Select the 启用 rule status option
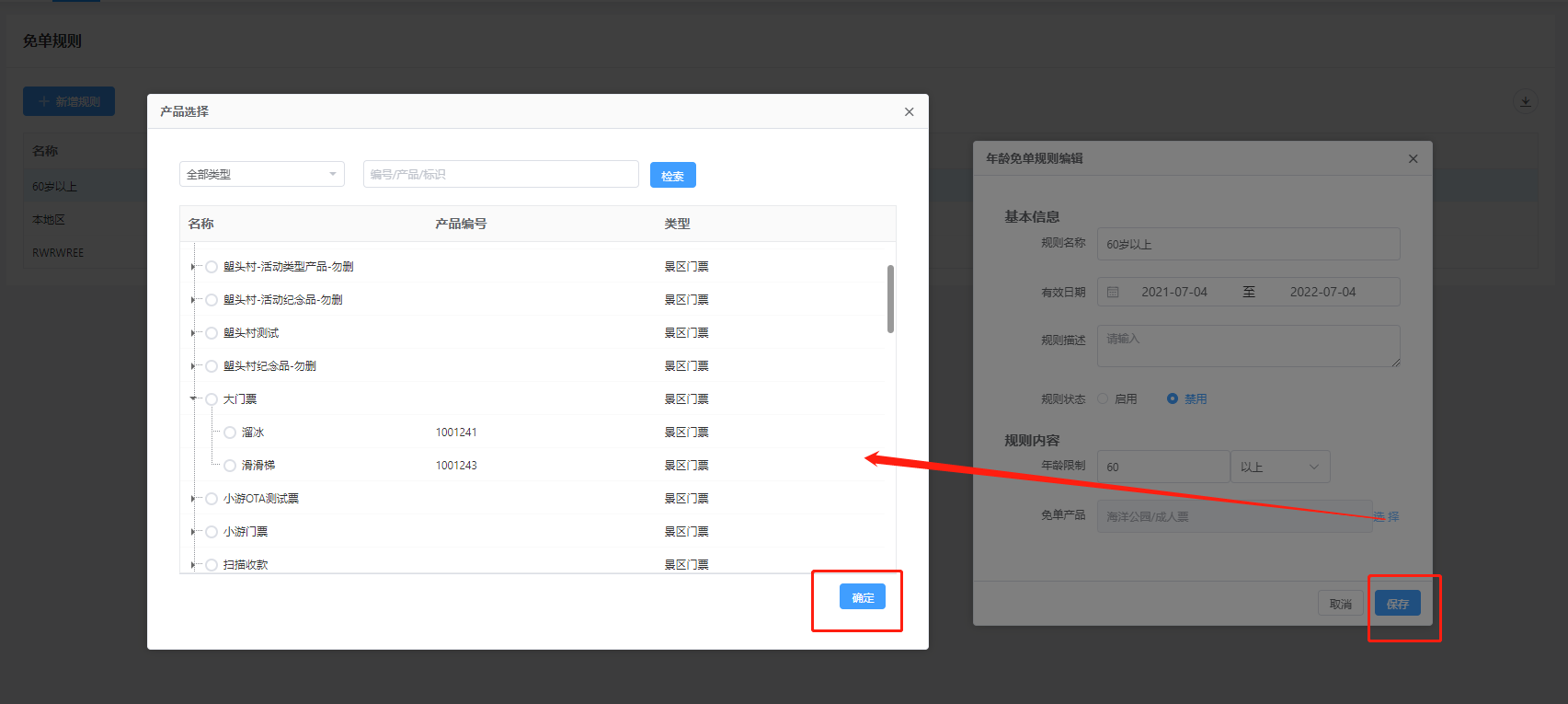The image size is (1568, 704). tap(1103, 399)
